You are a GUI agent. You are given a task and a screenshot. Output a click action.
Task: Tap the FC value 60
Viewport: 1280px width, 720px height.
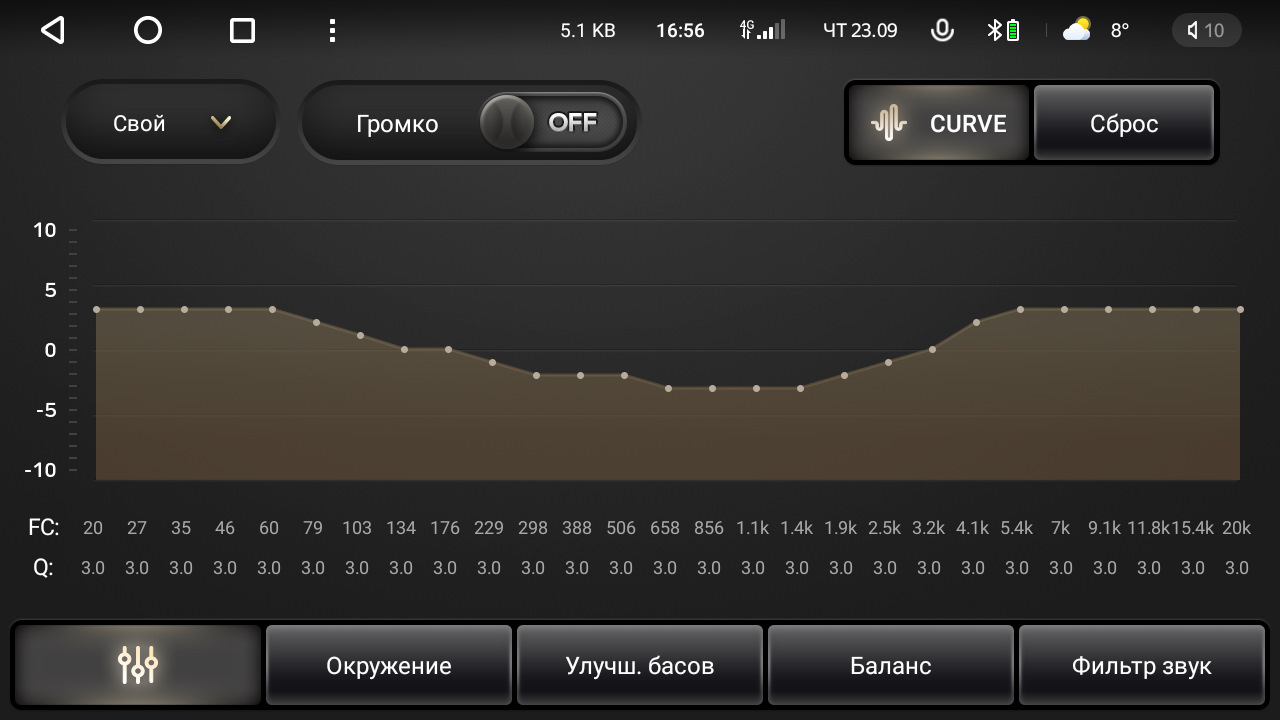click(269, 528)
